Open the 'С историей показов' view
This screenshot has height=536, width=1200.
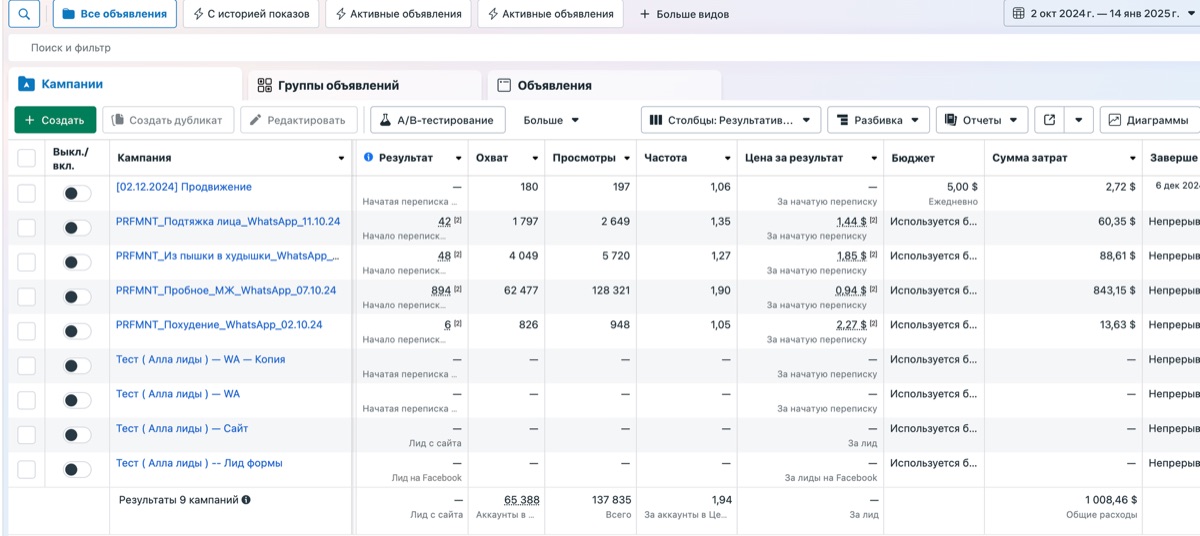pos(253,14)
